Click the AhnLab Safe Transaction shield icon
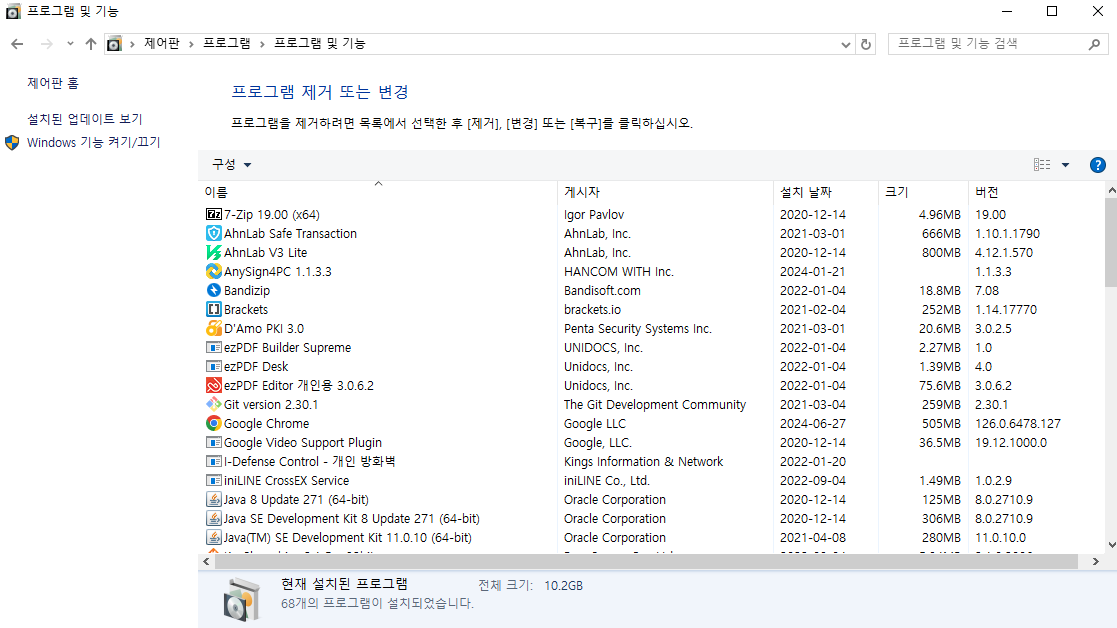The height and width of the screenshot is (628, 1117). (213, 234)
